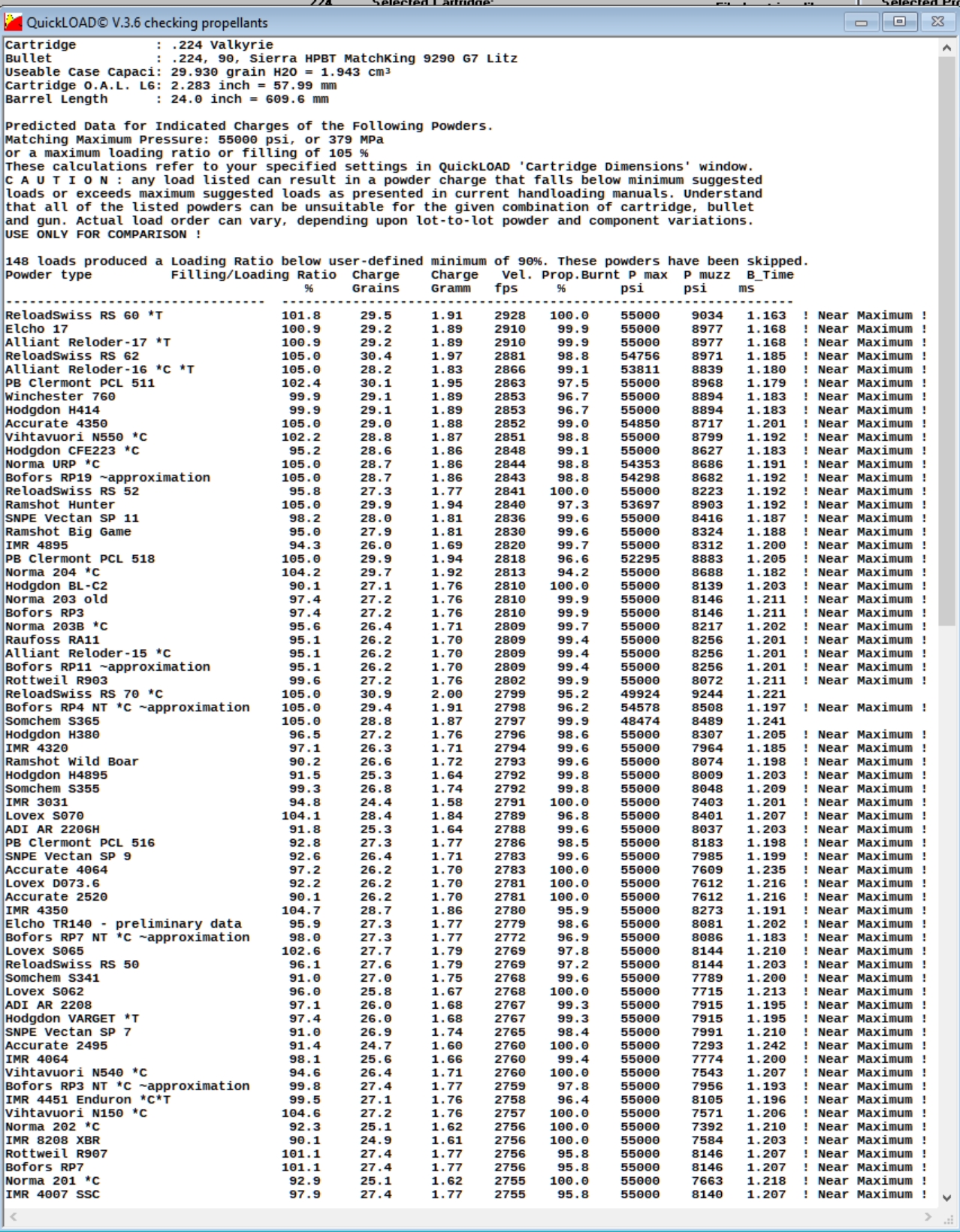Click the Lovex S070 row
The image size is (960, 1232).
point(466,816)
